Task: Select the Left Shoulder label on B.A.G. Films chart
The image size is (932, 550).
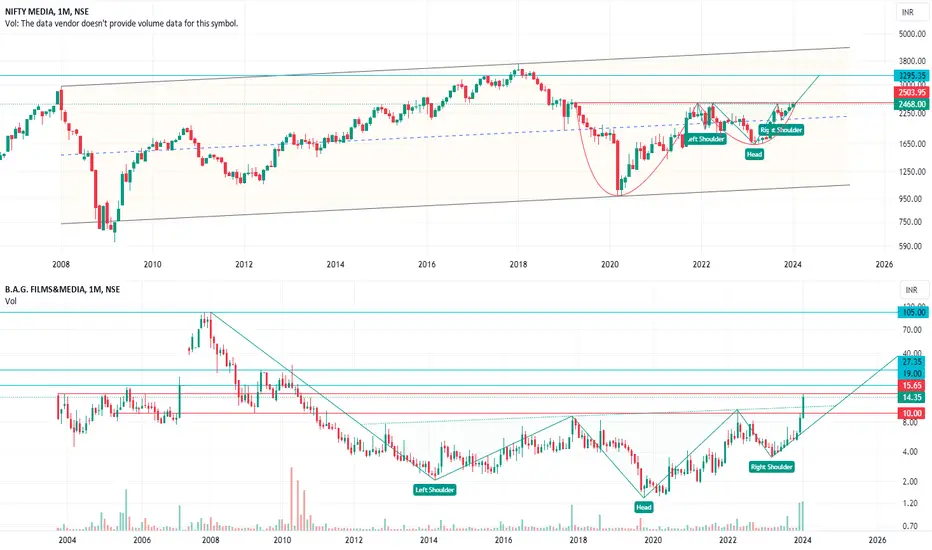Action: (435, 490)
